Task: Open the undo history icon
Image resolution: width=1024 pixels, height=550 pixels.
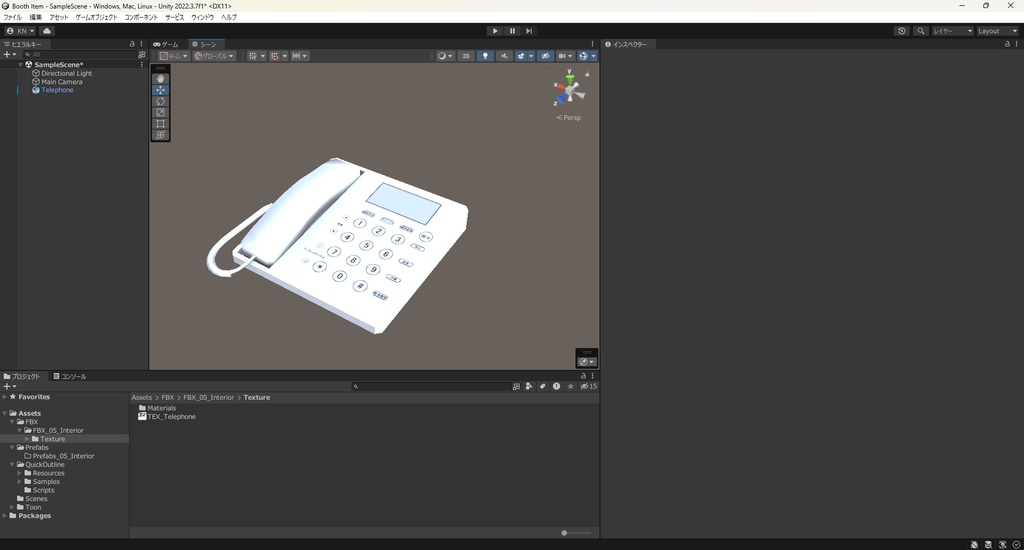Action: [x=902, y=31]
